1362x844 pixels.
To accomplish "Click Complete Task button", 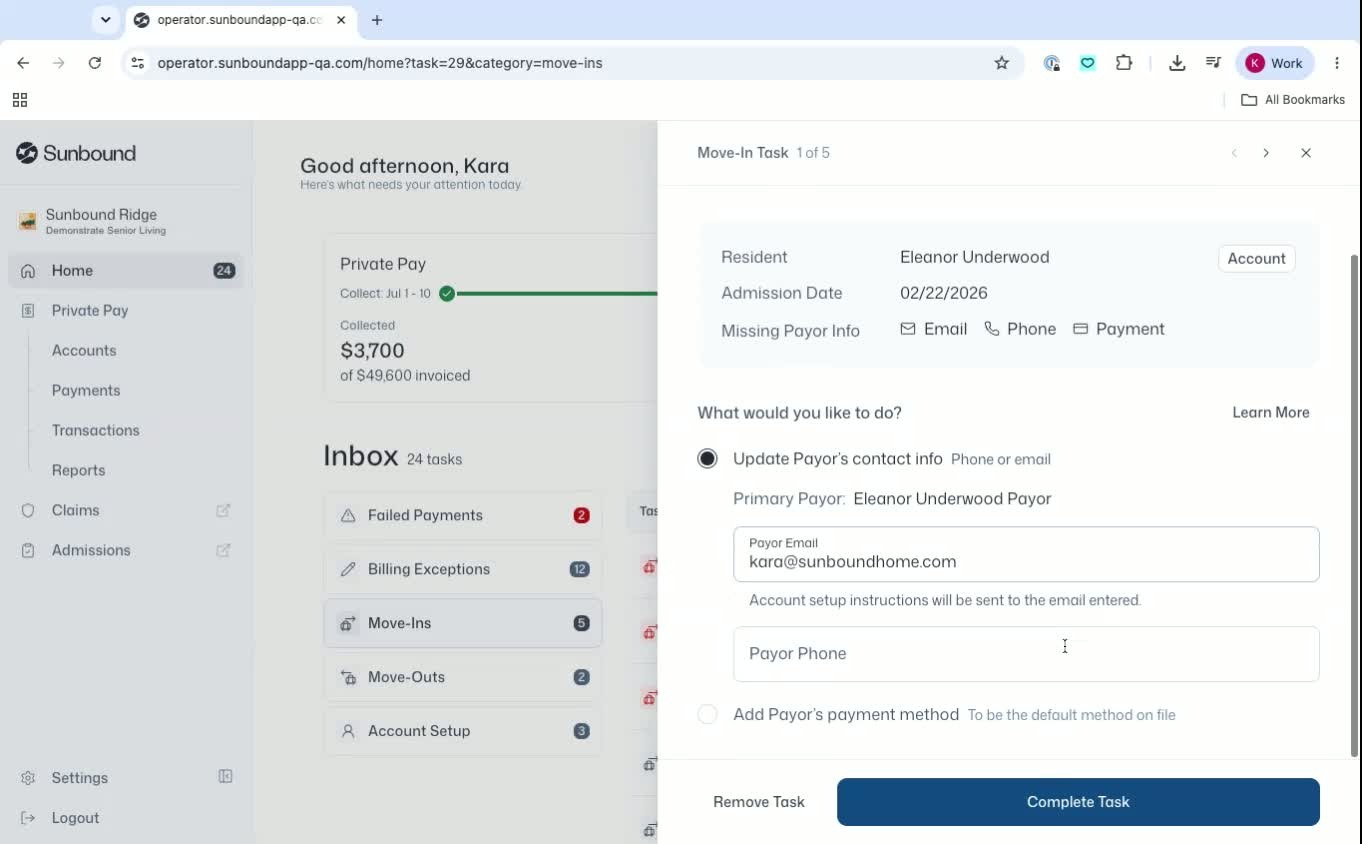I will pyautogui.click(x=1078, y=802).
